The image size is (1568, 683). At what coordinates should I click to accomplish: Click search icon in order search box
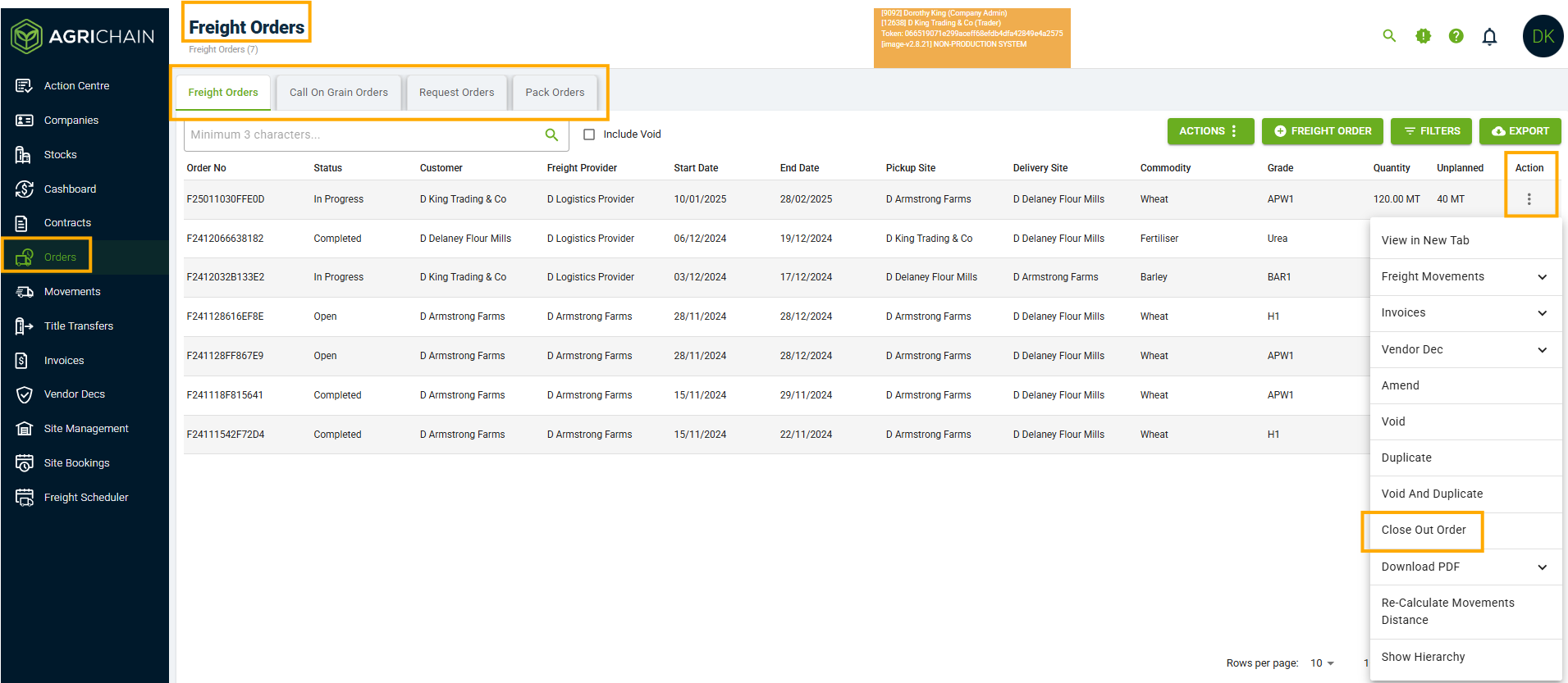click(x=551, y=134)
